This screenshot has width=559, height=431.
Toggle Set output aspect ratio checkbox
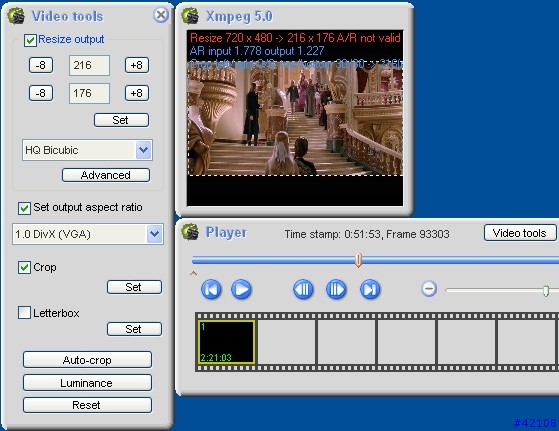(x=24, y=208)
